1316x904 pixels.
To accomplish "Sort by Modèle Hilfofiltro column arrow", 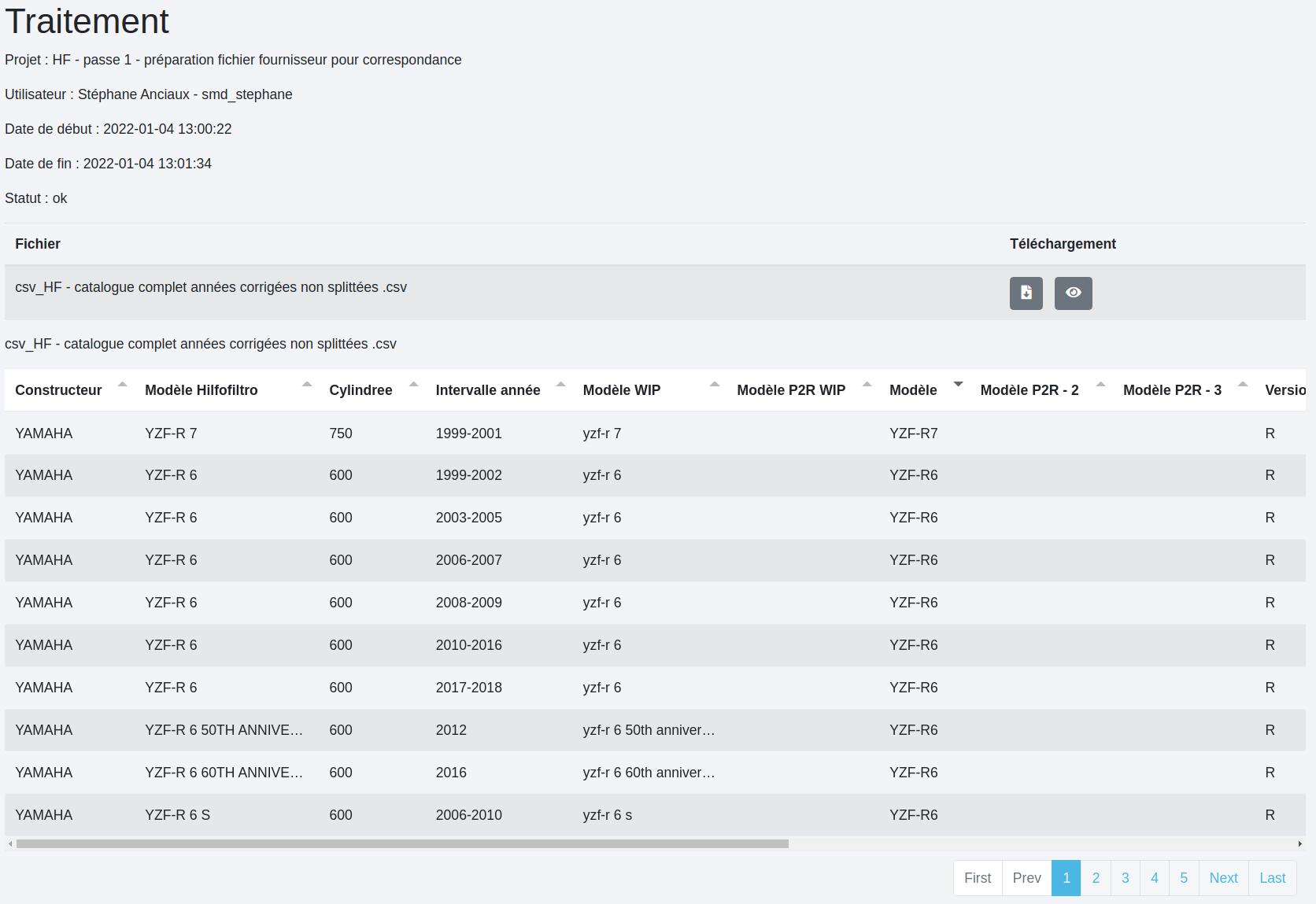I will 307,385.
